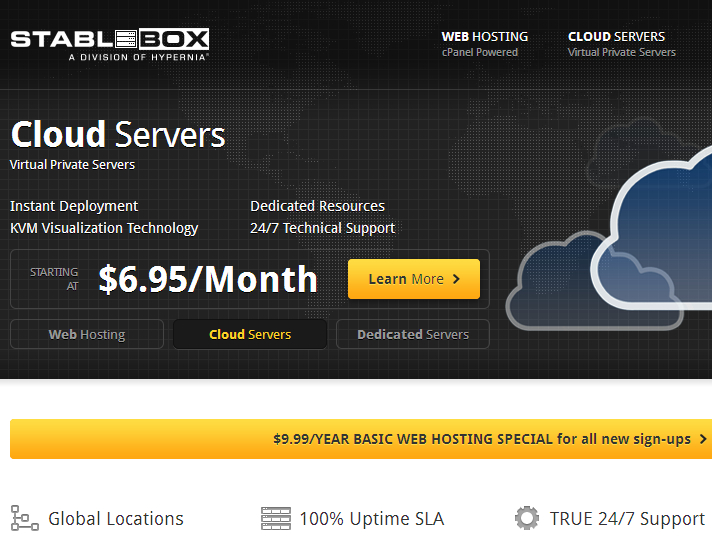The image size is (712, 540).
Task: Click the TRUE 24/7 Support heading
Action: 628,519
